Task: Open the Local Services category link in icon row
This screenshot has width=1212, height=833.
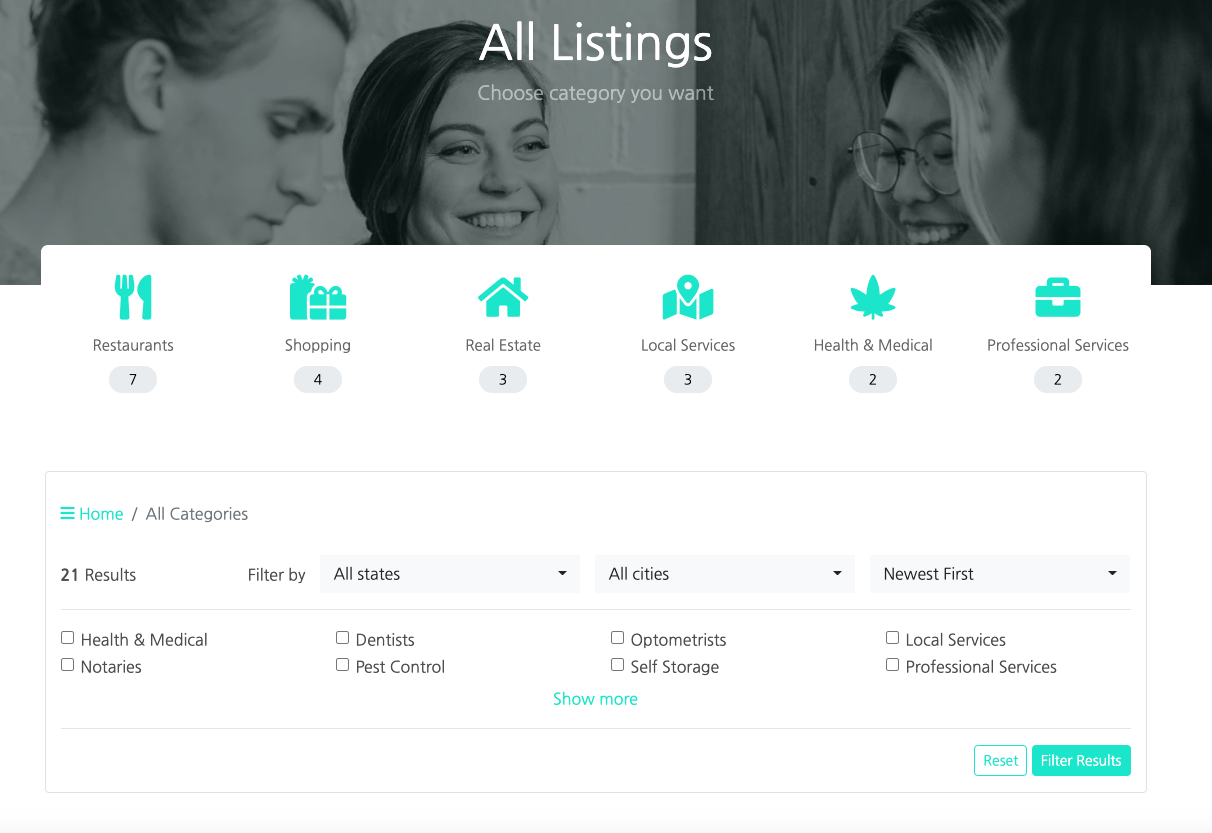Action: 688,345
